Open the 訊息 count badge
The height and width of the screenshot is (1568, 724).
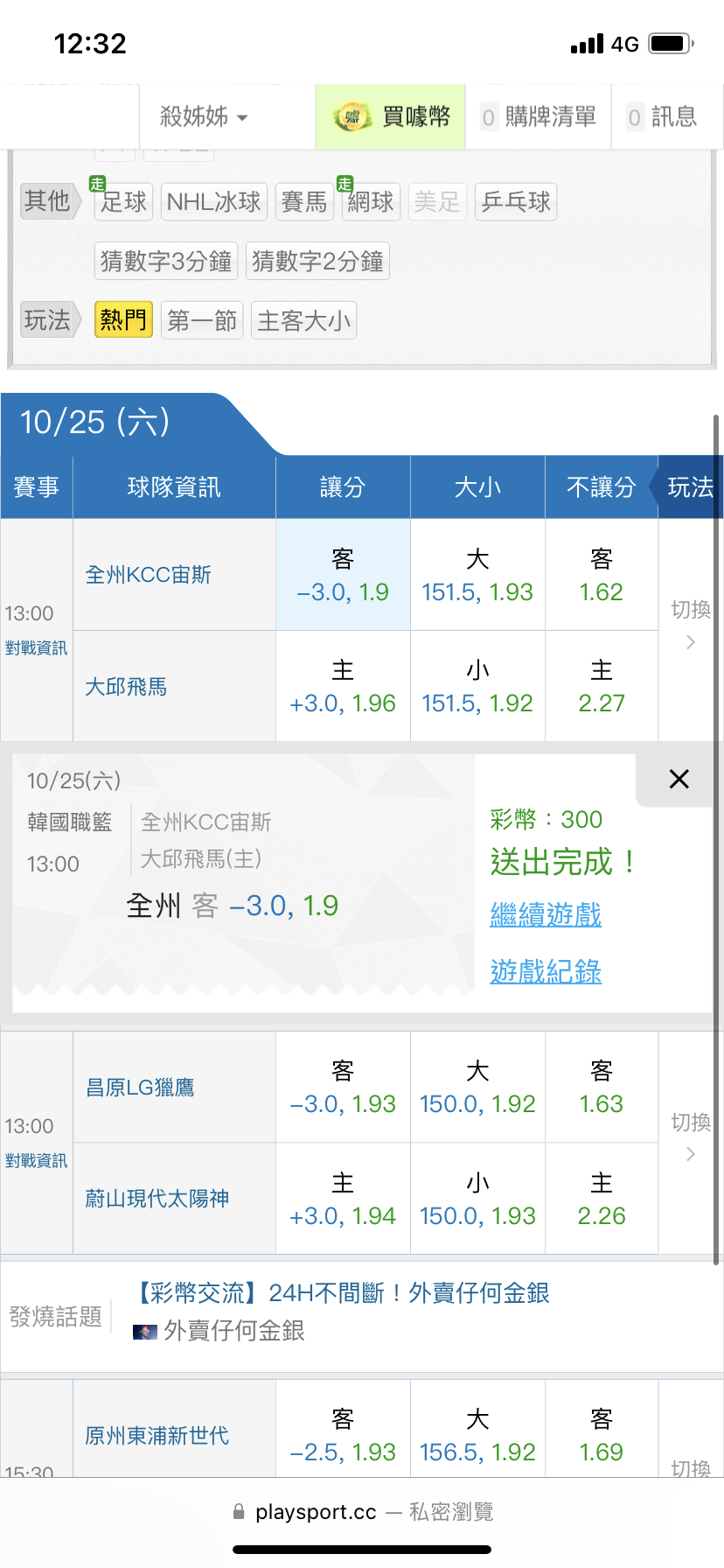pyautogui.click(x=635, y=117)
